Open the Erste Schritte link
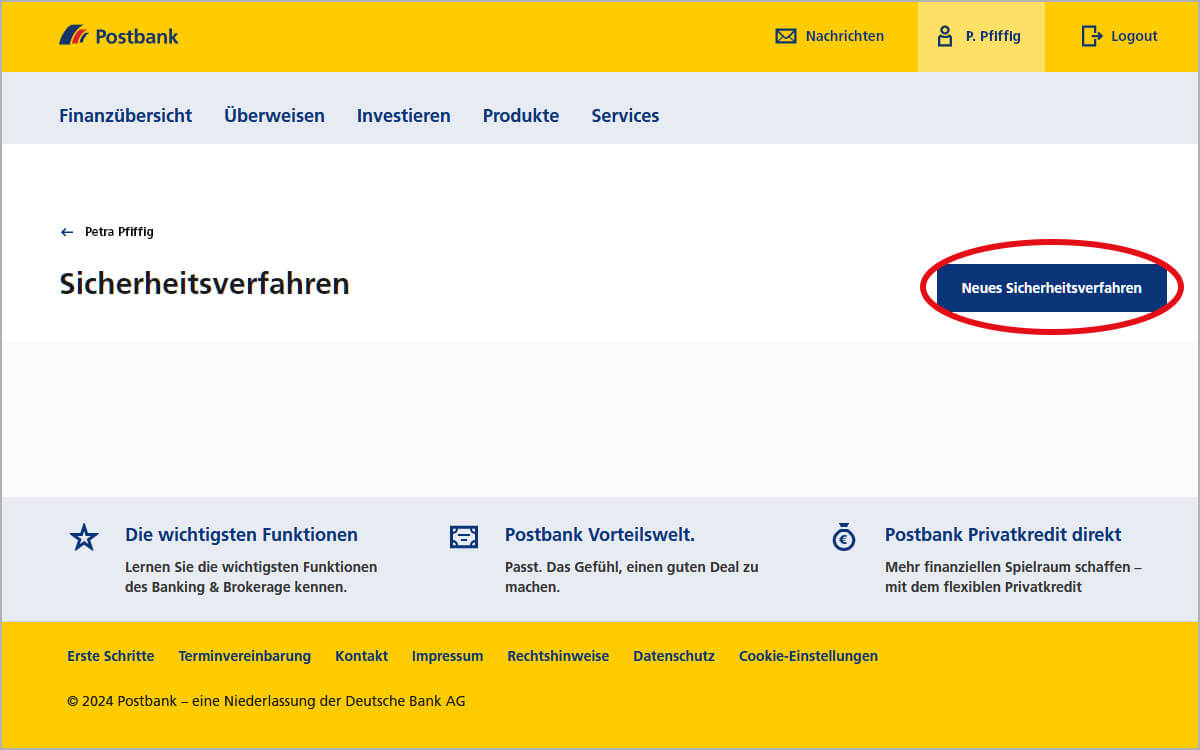The width and height of the screenshot is (1200, 750). (110, 656)
